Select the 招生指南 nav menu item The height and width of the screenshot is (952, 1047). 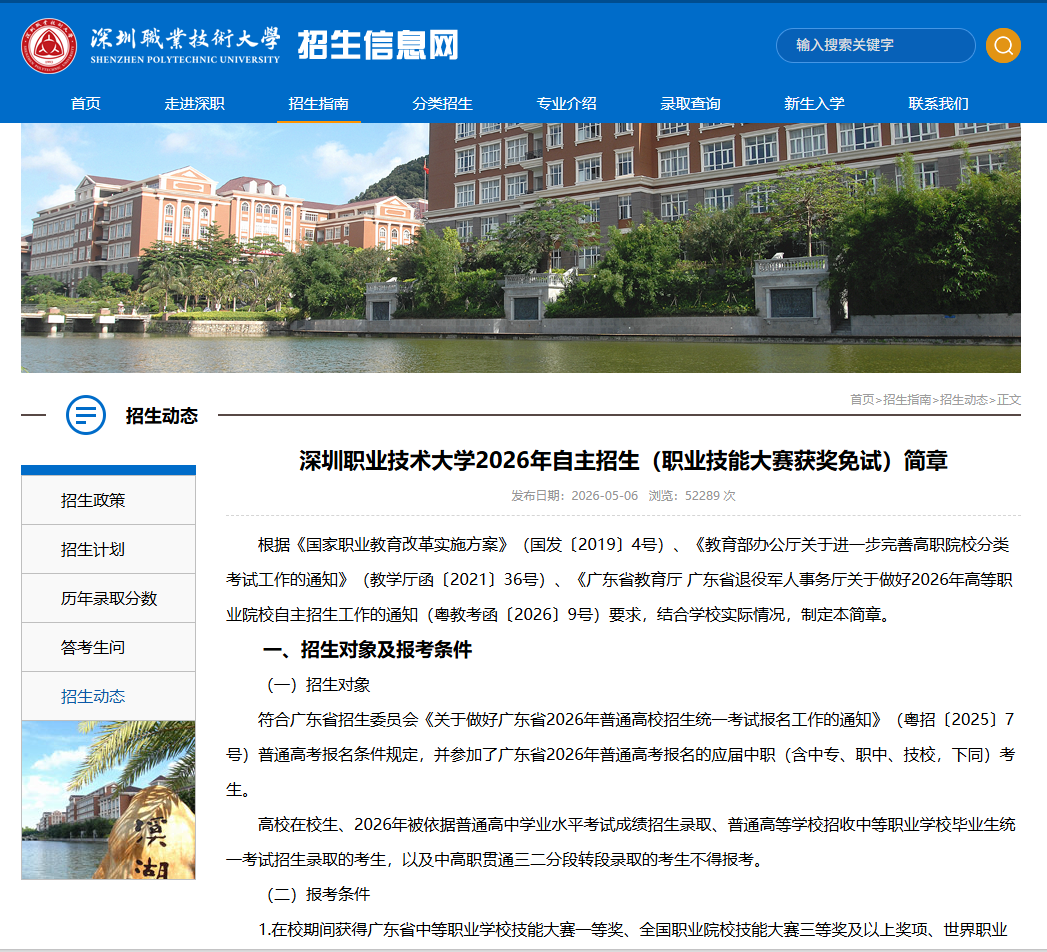pyautogui.click(x=319, y=103)
